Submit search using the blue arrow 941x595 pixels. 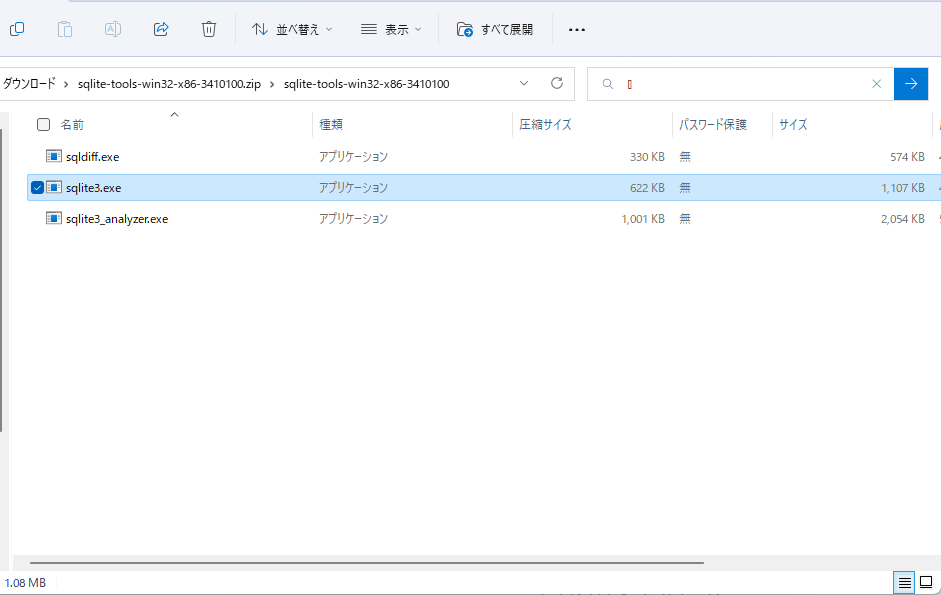[911, 84]
